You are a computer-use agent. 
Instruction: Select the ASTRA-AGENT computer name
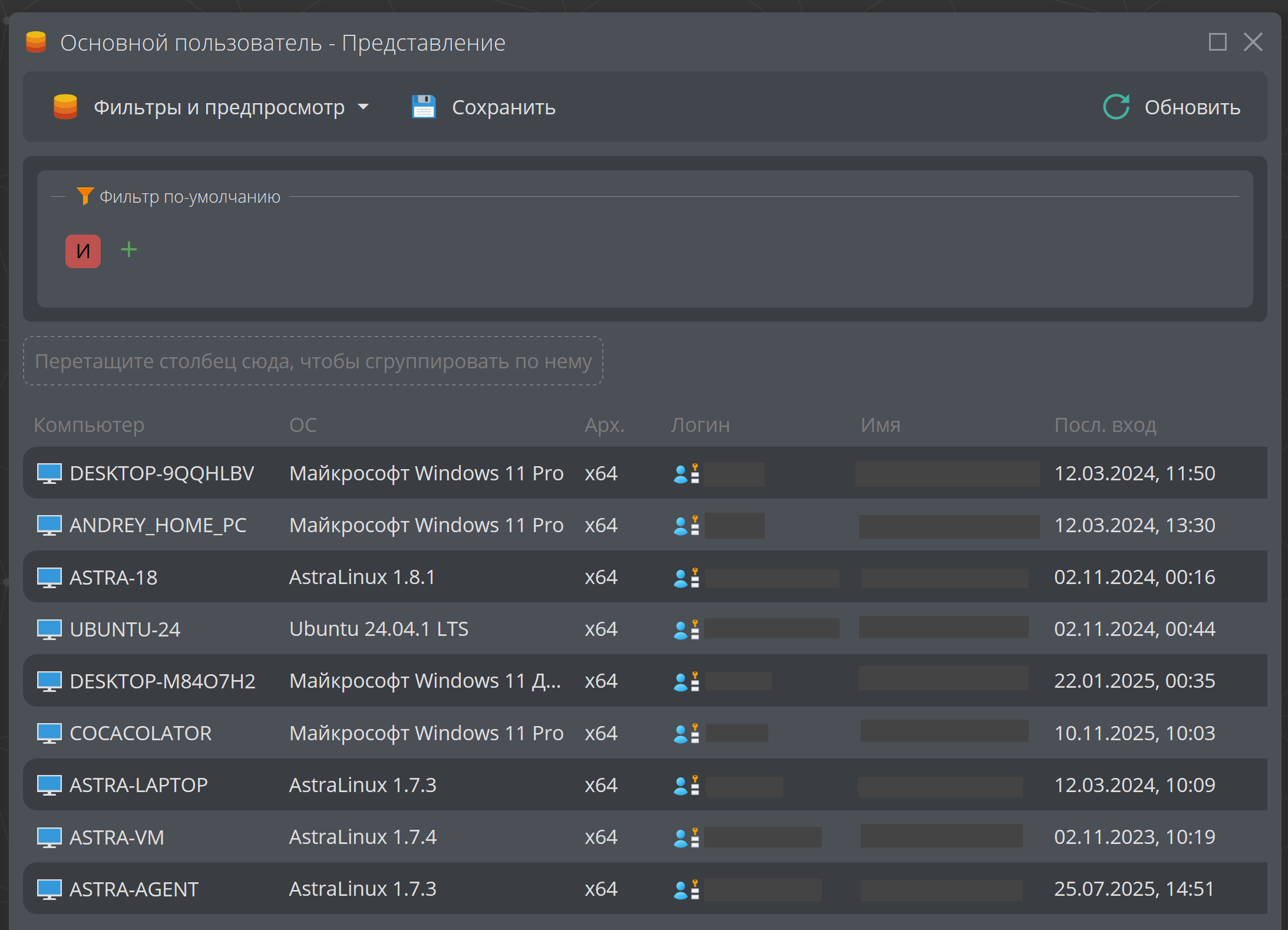point(134,889)
